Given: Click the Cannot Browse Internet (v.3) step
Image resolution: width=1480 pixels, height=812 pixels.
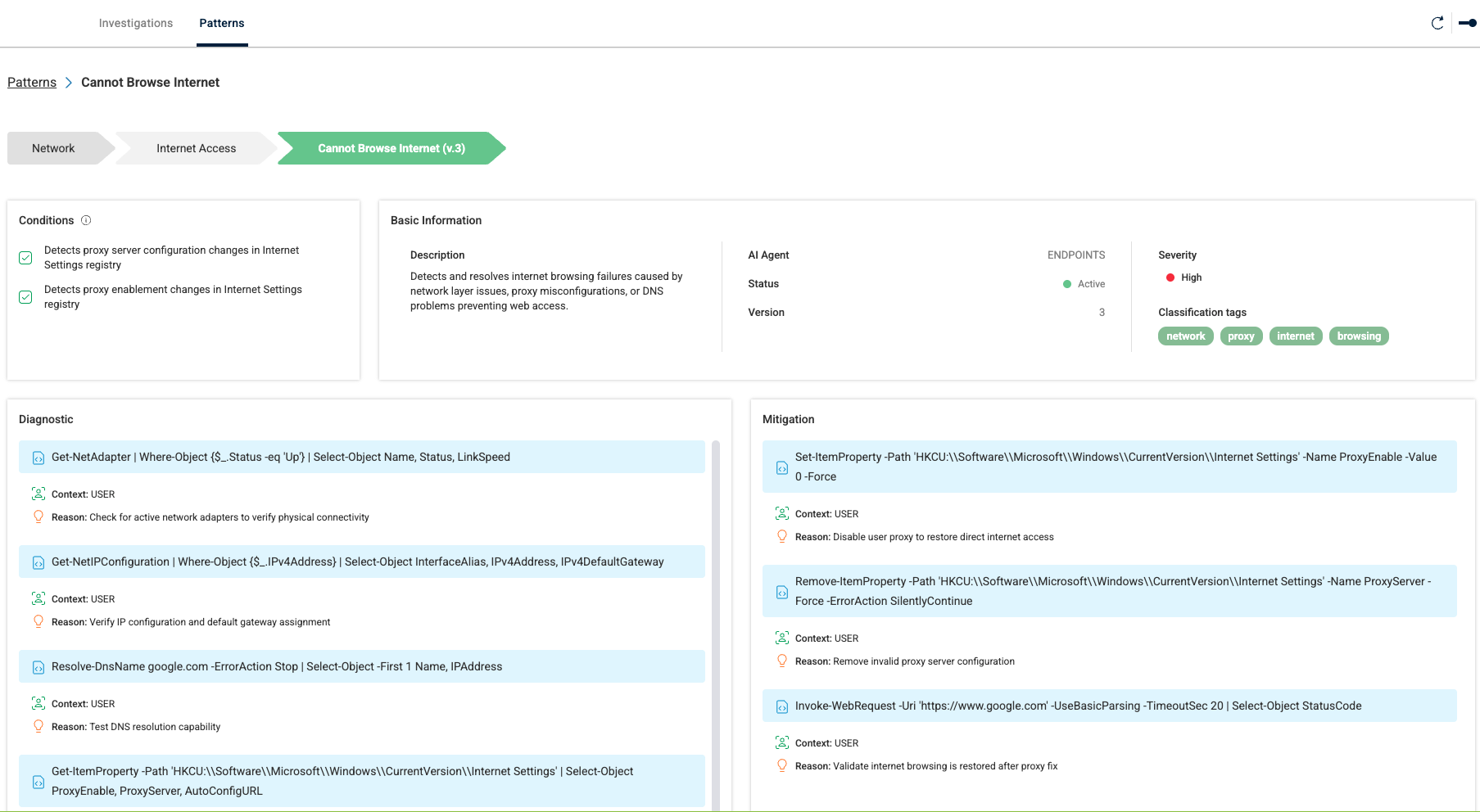Looking at the screenshot, I should point(391,148).
